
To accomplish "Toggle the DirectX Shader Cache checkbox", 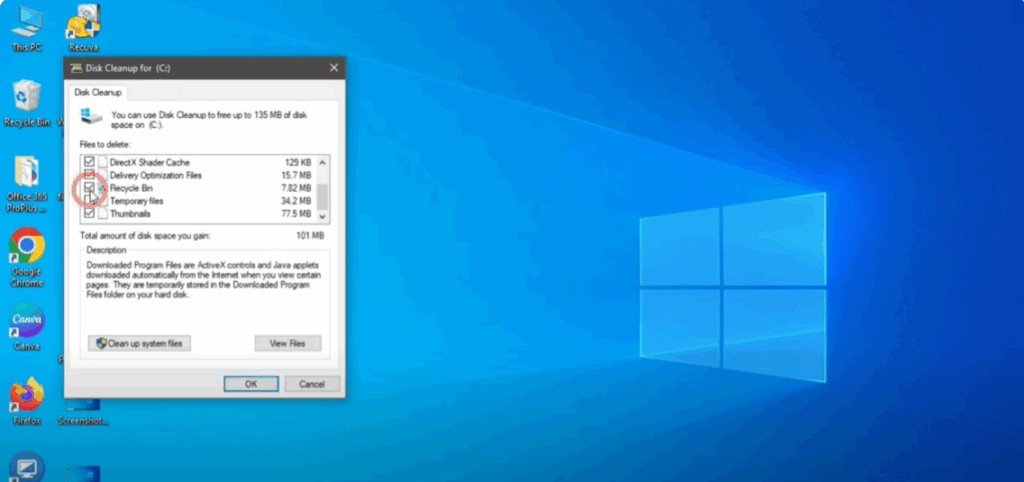I will coord(89,162).
